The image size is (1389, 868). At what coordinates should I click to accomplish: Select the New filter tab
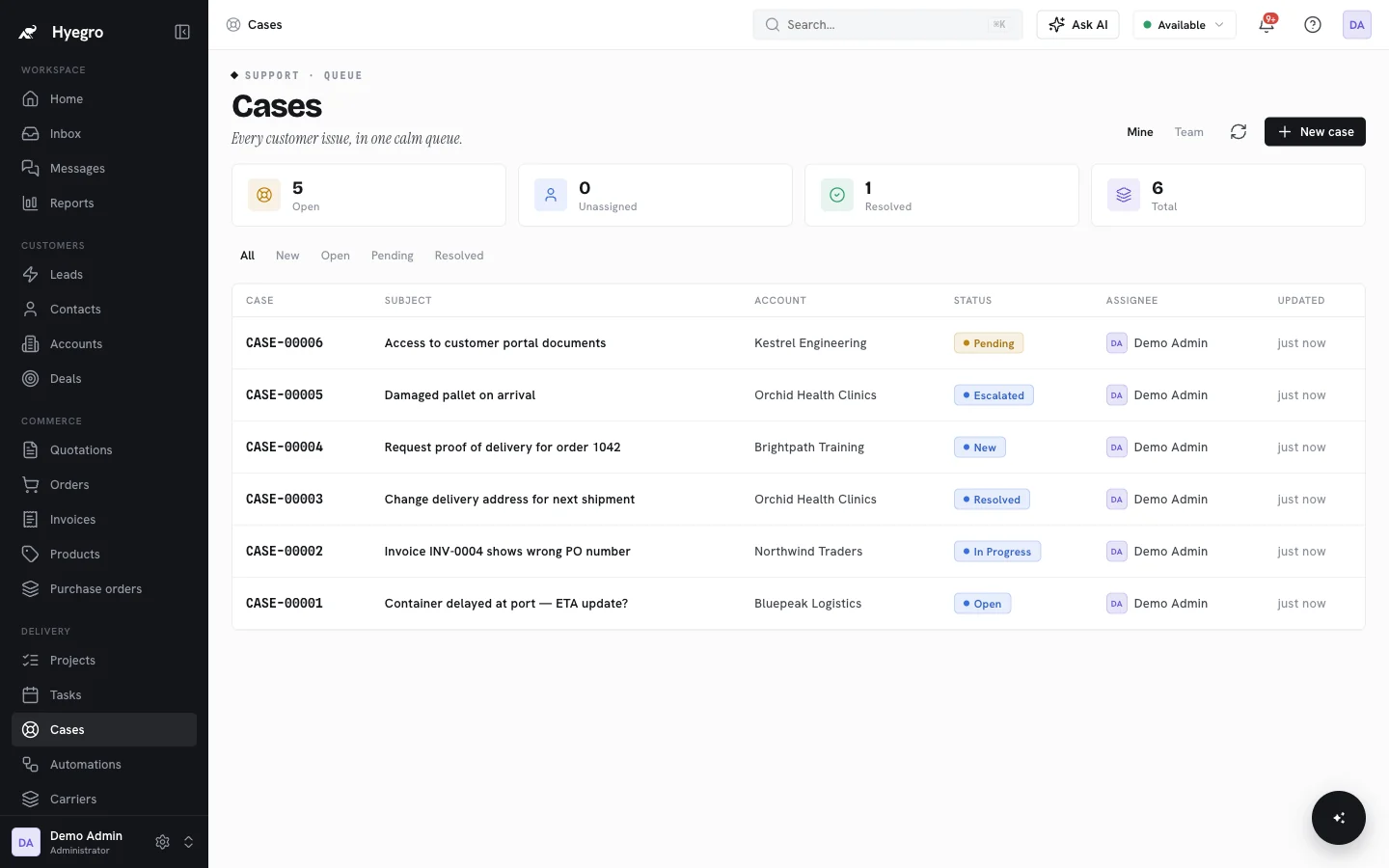coord(287,256)
